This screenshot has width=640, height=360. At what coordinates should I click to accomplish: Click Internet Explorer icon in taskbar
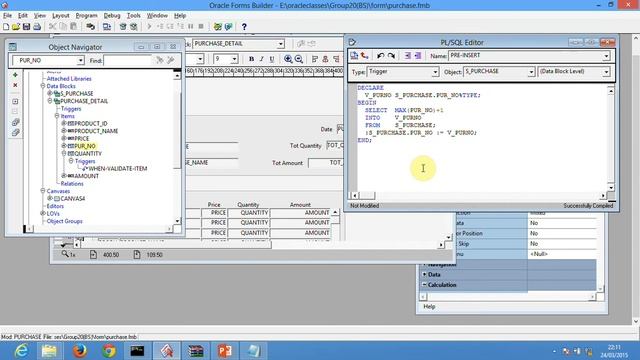(21, 351)
